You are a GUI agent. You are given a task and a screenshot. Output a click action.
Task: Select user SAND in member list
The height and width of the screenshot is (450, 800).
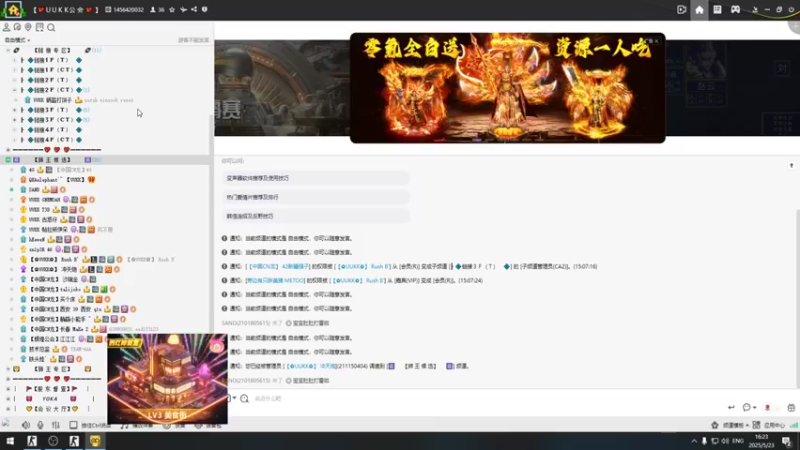pos(34,189)
